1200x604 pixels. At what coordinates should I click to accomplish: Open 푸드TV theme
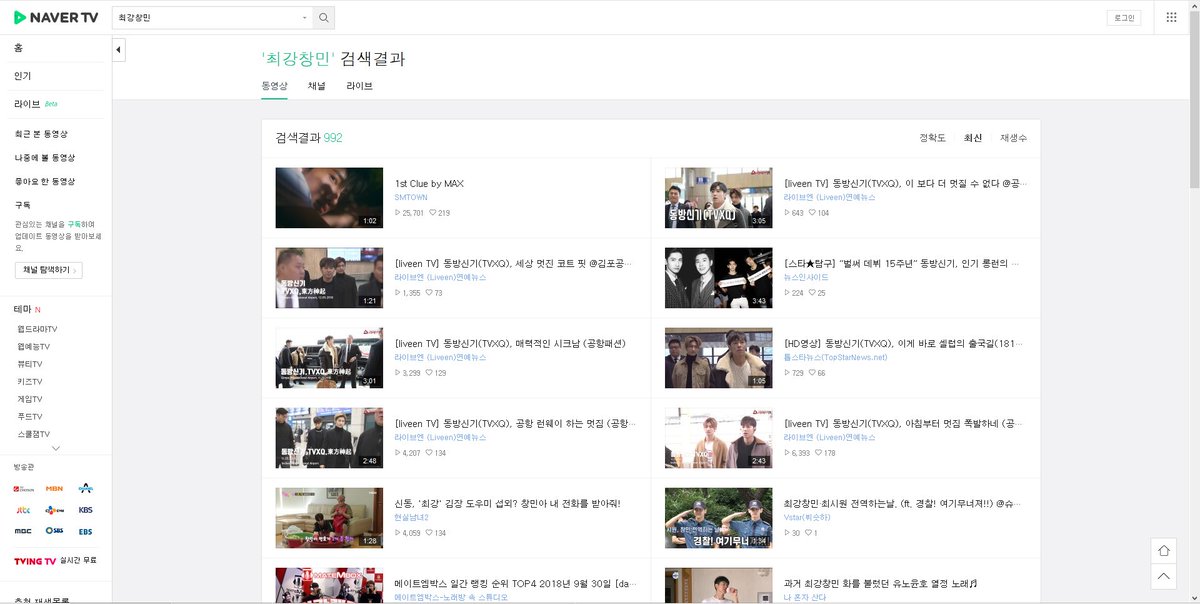pos(29,416)
